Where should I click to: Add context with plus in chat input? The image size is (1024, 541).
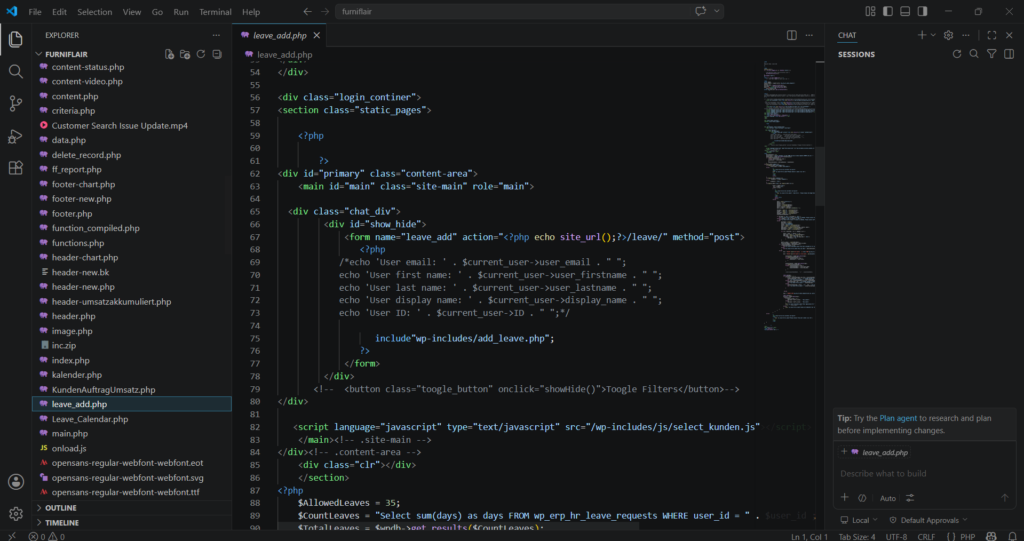point(844,497)
